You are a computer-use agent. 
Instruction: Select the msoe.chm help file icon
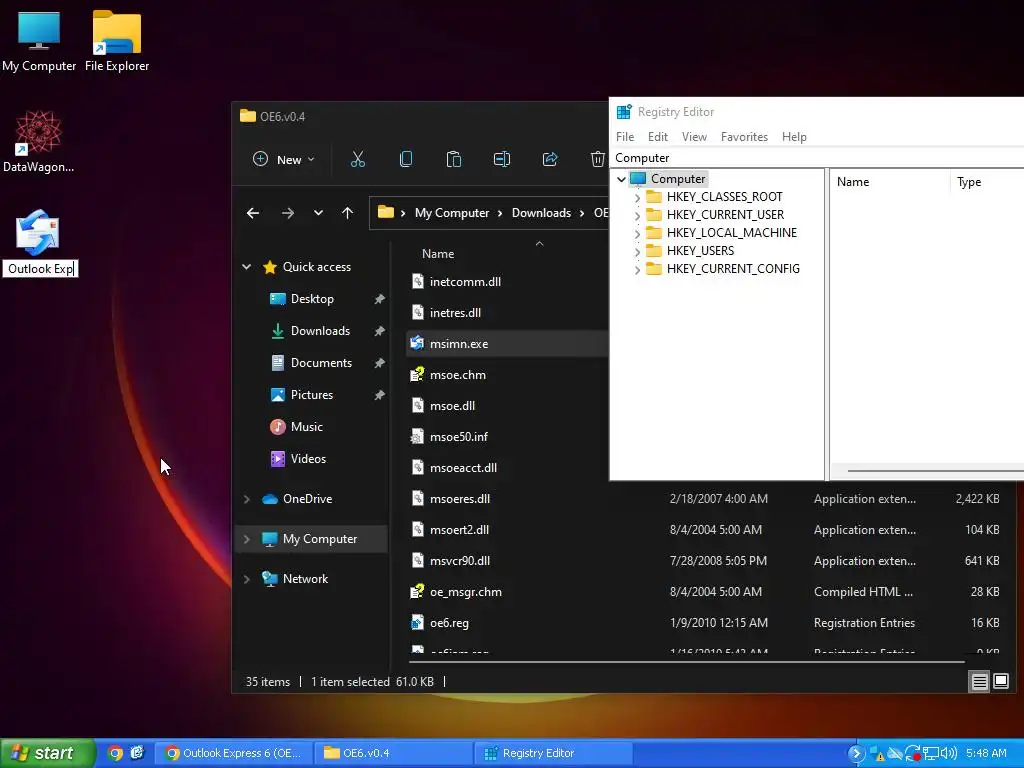click(x=417, y=375)
